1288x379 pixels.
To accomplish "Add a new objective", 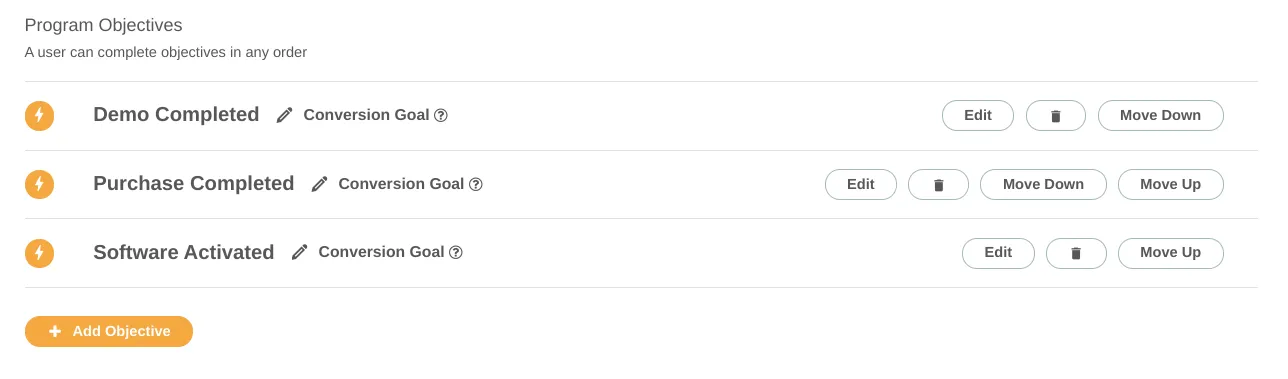I will coord(109,332).
